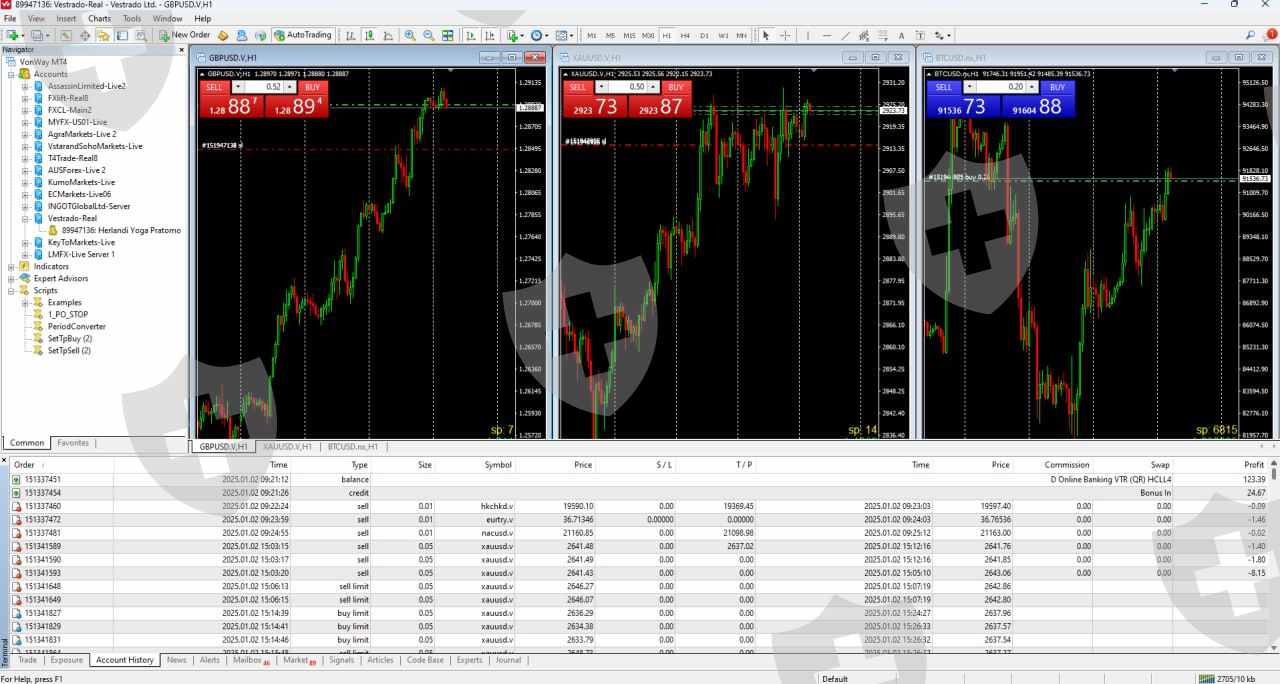
Task: Open the chart templates dropdown
Action: pos(565,35)
